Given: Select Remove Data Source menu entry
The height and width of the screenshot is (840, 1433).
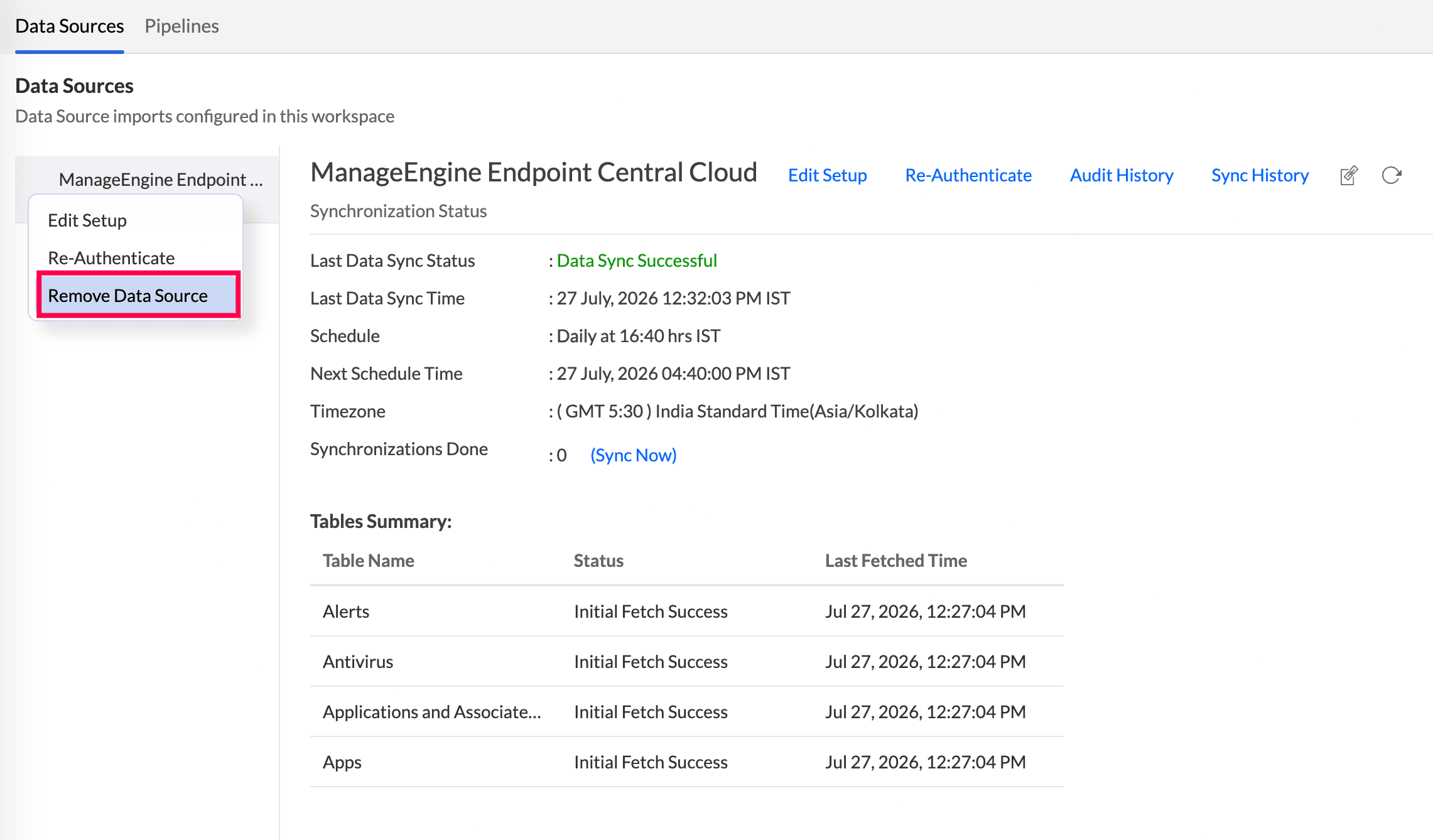Looking at the screenshot, I should (138, 295).
